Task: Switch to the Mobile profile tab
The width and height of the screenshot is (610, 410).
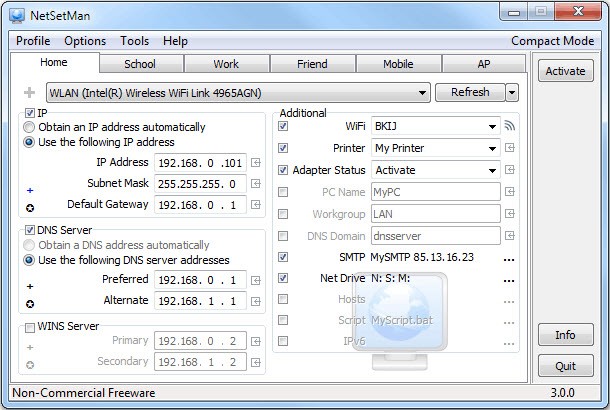Action: [x=399, y=64]
